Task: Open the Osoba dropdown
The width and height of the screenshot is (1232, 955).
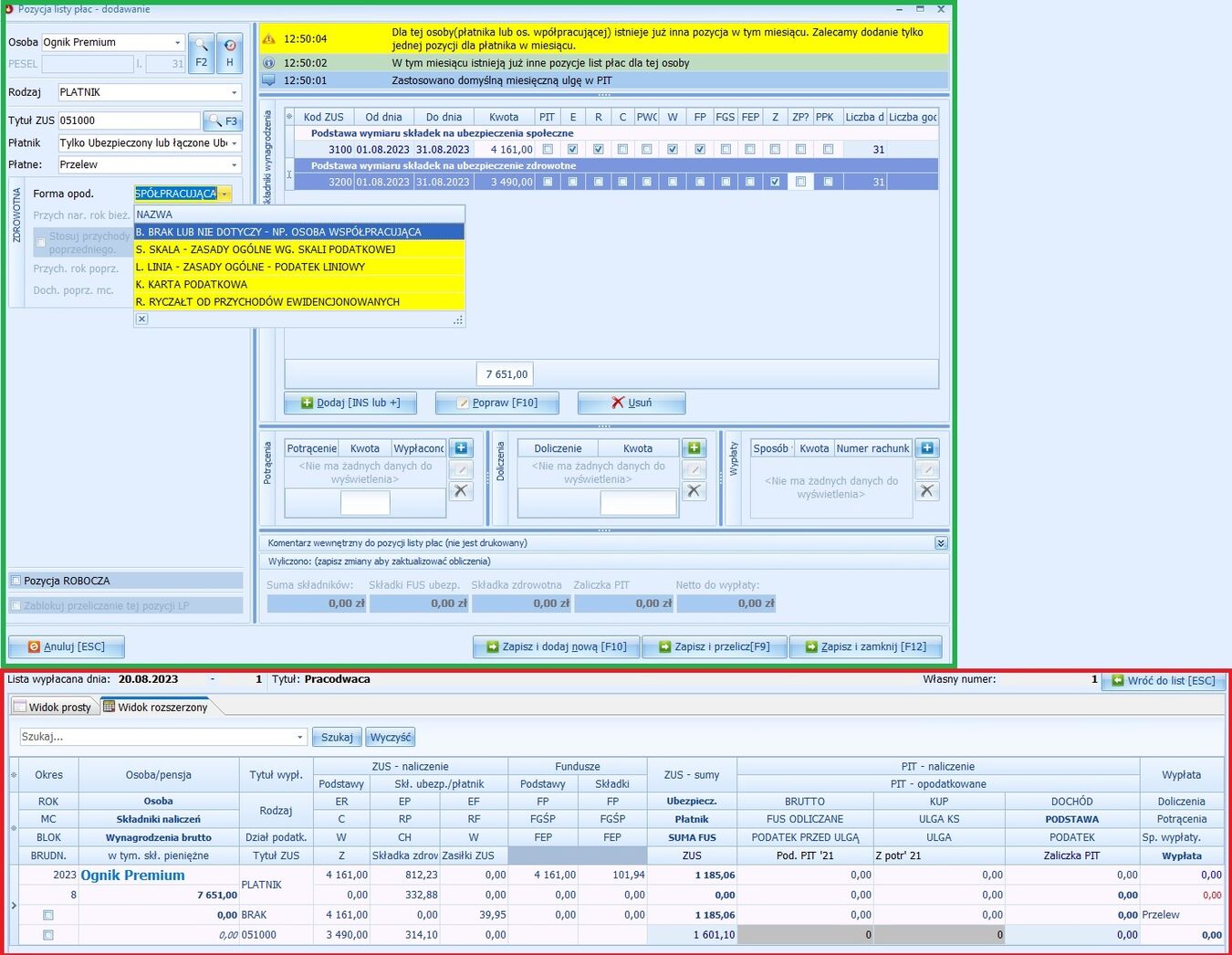Action: (x=177, y=42)
